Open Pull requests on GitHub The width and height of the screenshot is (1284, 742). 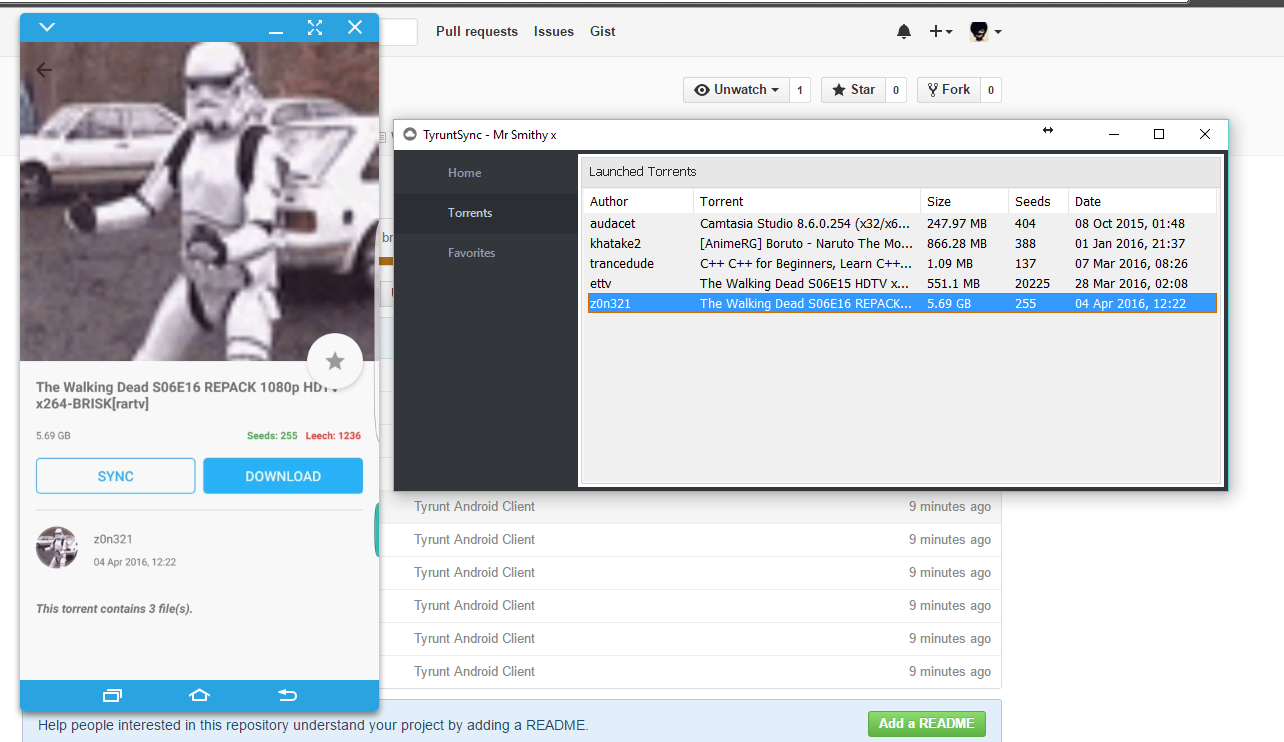[477, 32]
